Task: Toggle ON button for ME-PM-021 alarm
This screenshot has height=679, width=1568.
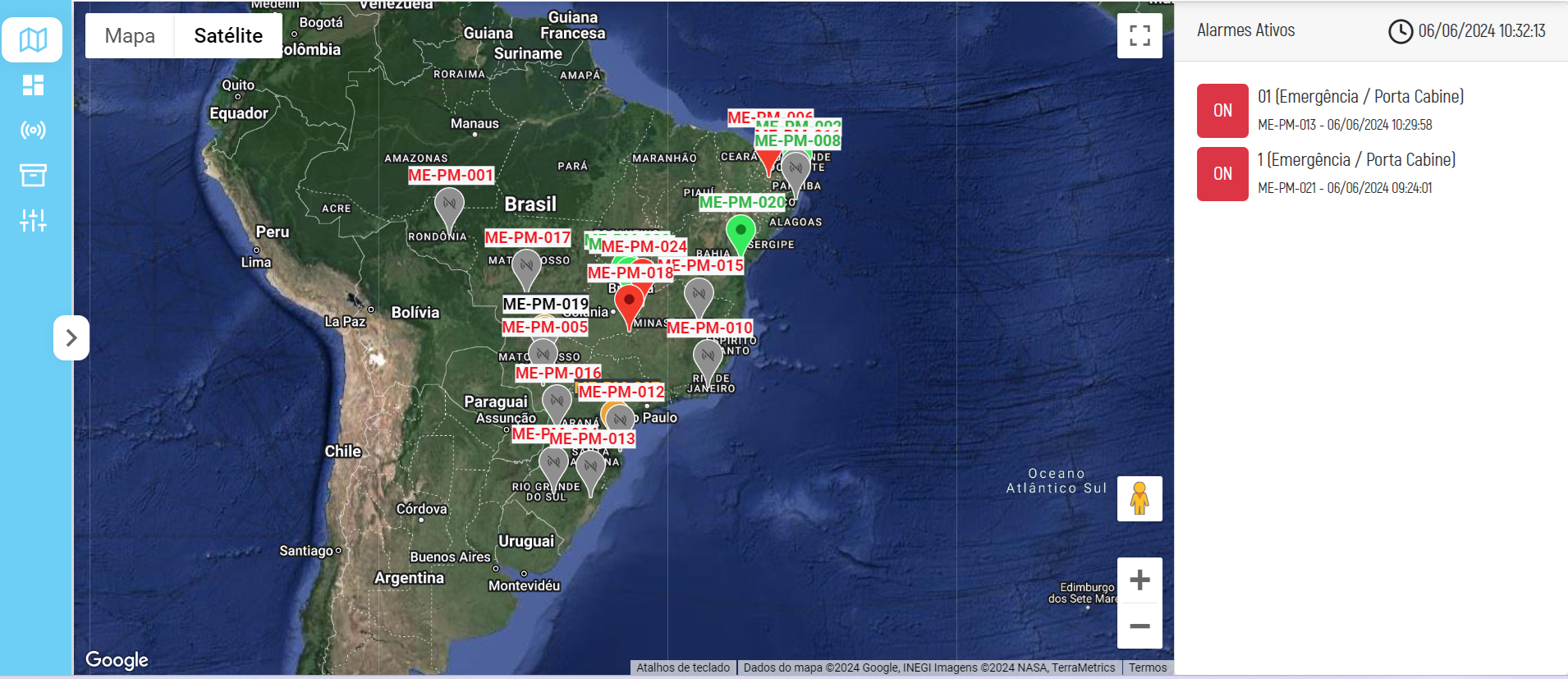Action: coord(1222,174)
